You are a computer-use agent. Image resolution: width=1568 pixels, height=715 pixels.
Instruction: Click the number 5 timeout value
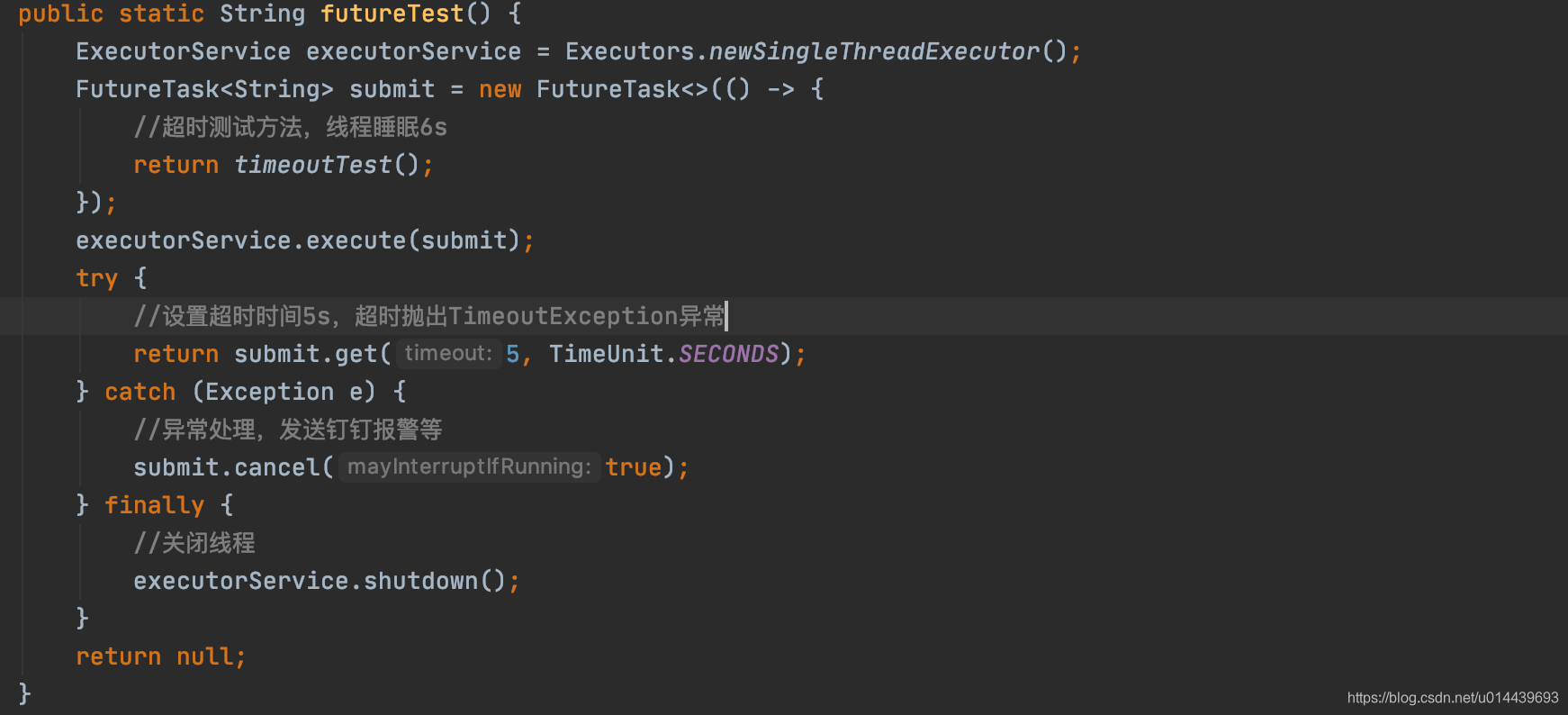pos(512,354)
